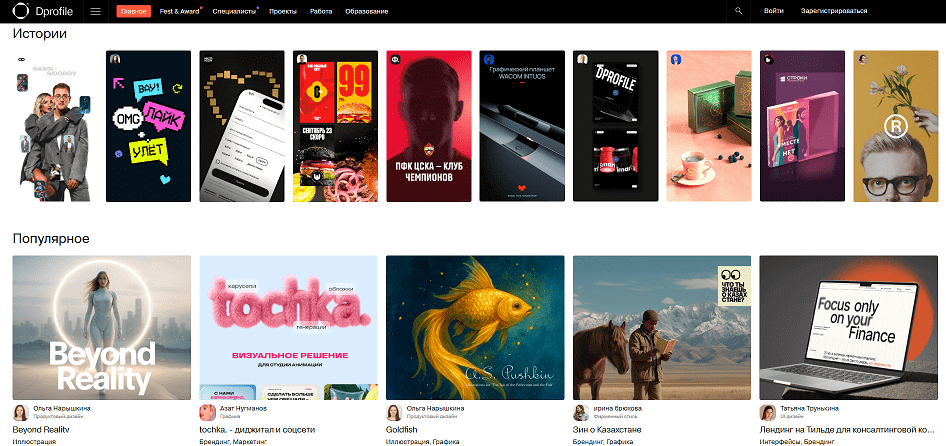This screenshot has height=446, width=946.
Task: Click ирина брюхова avatar
Action: (x=581, y=412)
